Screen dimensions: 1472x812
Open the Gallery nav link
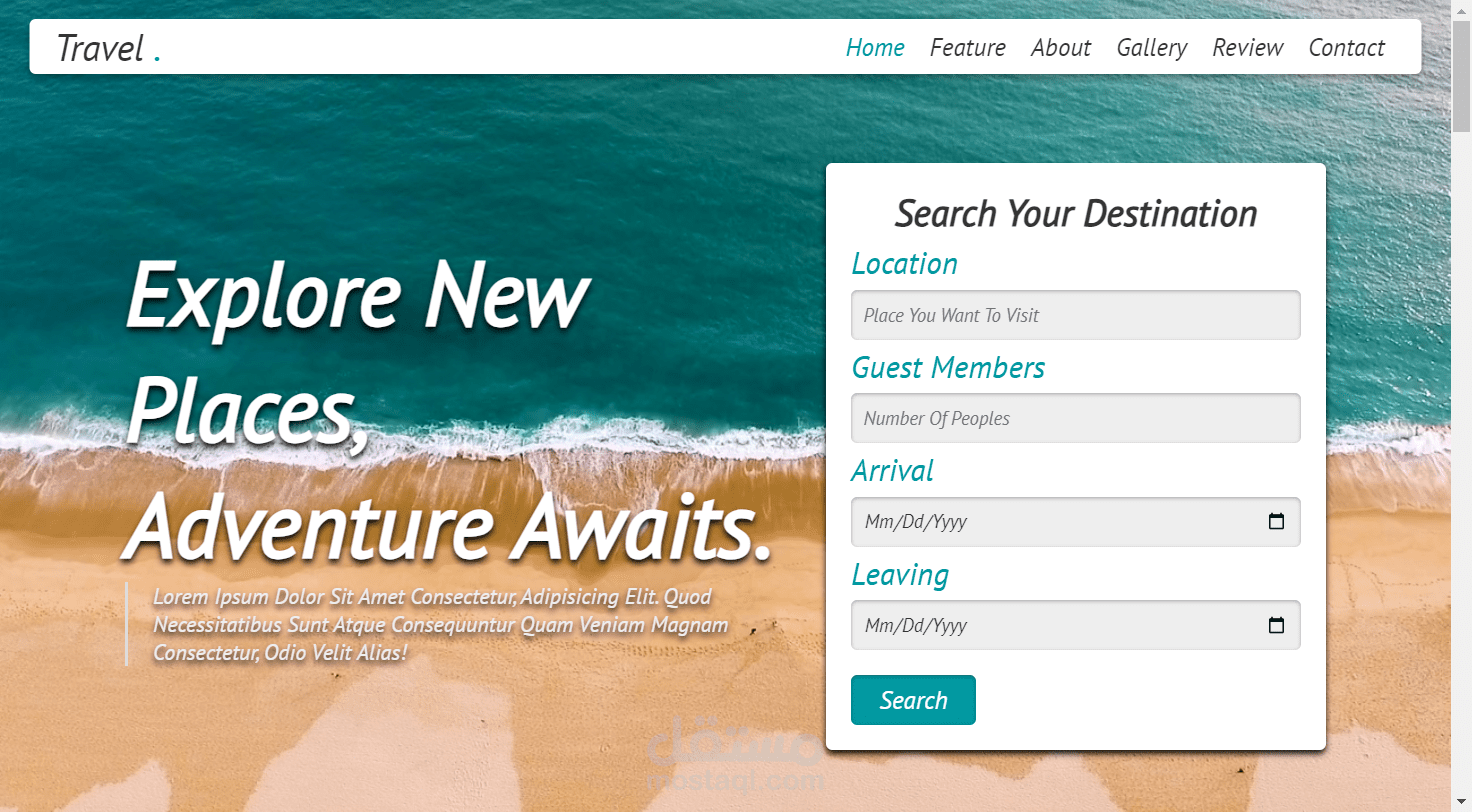tap(1152, 48)
